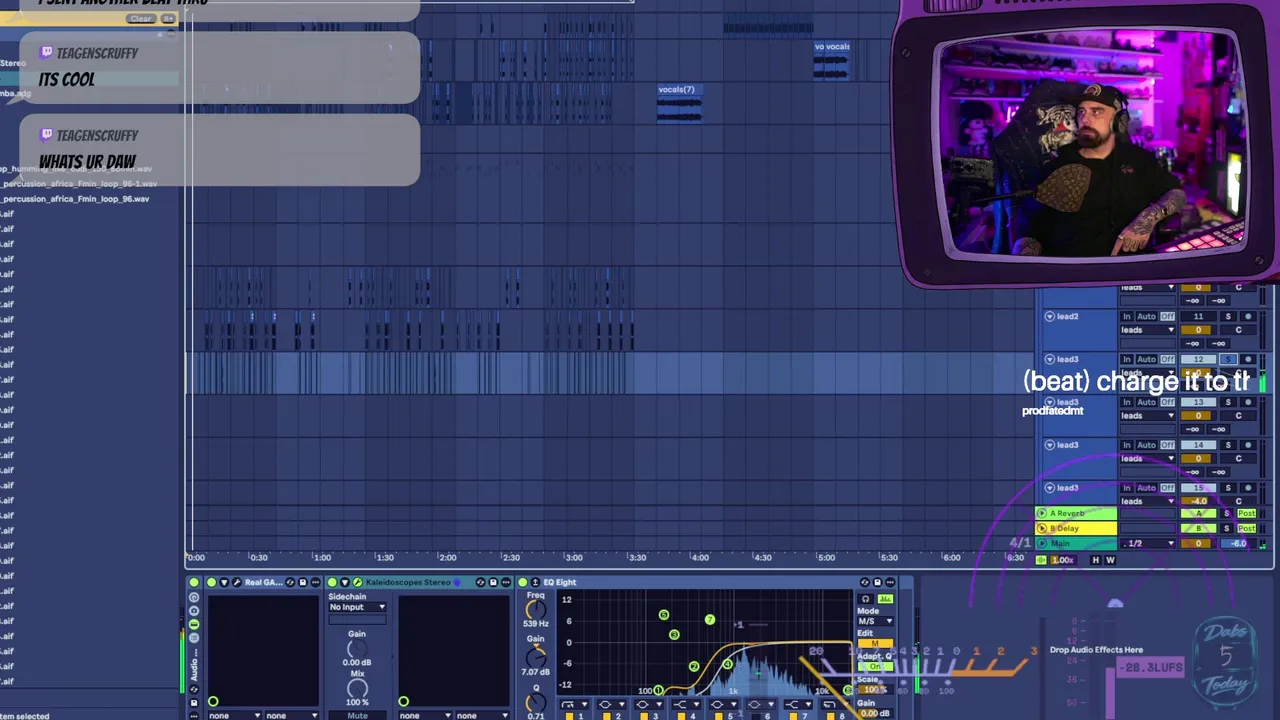Select EQ band point 7

(x=710, y=620)
